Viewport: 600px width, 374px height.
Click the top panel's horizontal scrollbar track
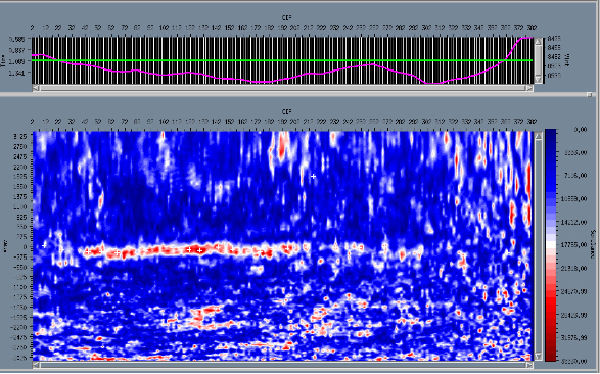(x=282, y=88)
